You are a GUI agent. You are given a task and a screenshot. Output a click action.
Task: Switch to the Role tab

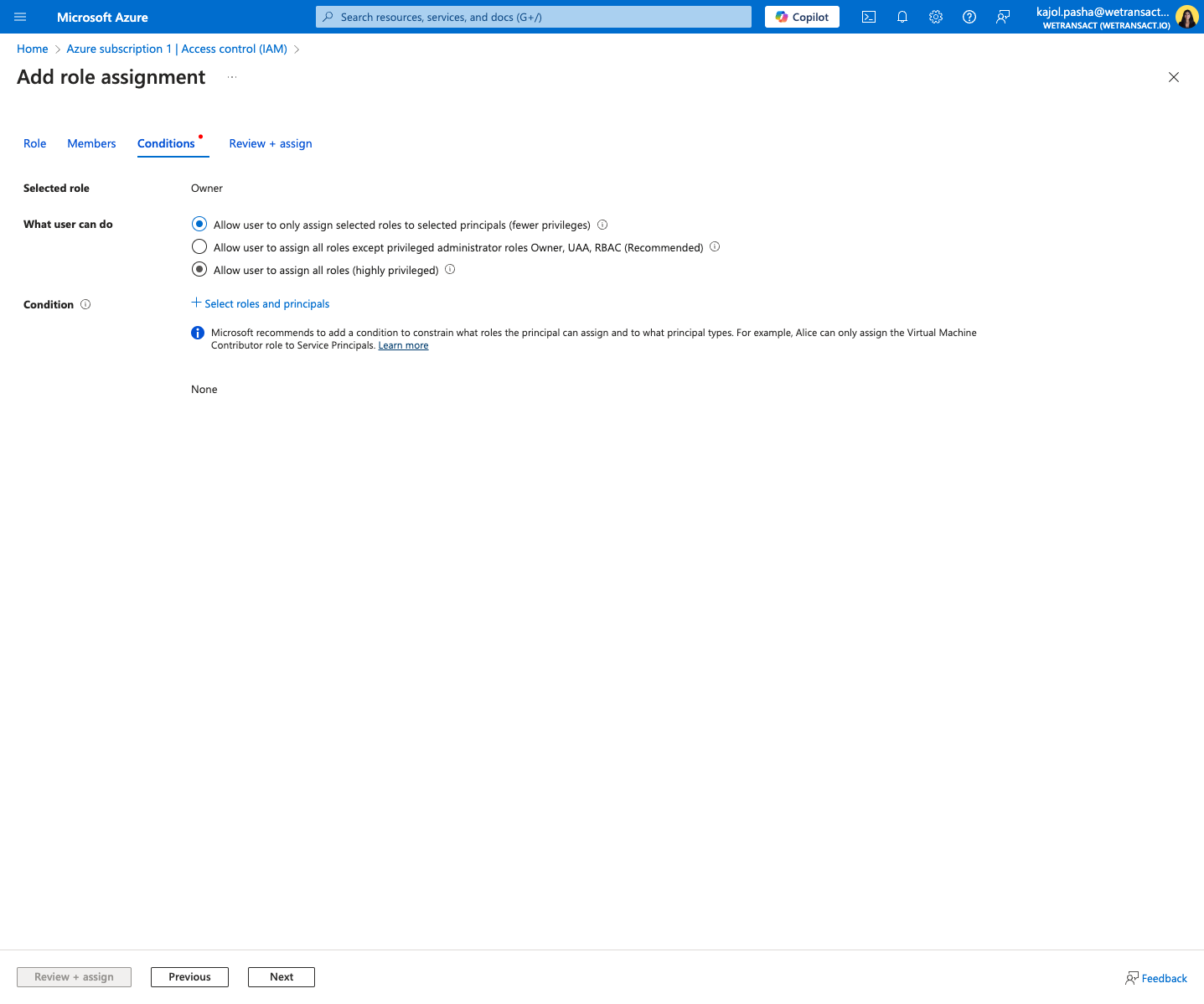point(35,143)
